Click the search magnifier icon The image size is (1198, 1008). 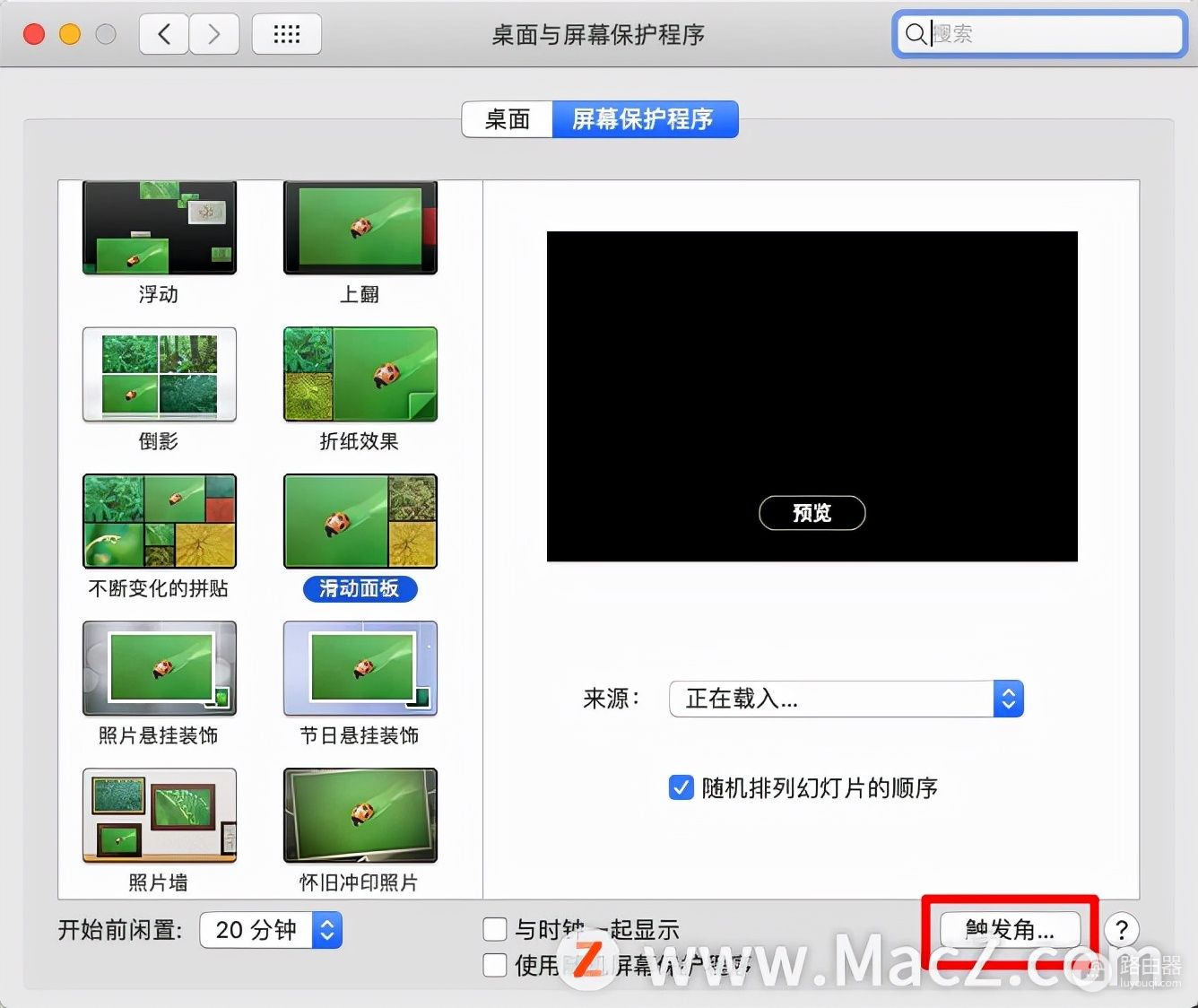click(x=915, y=34)
